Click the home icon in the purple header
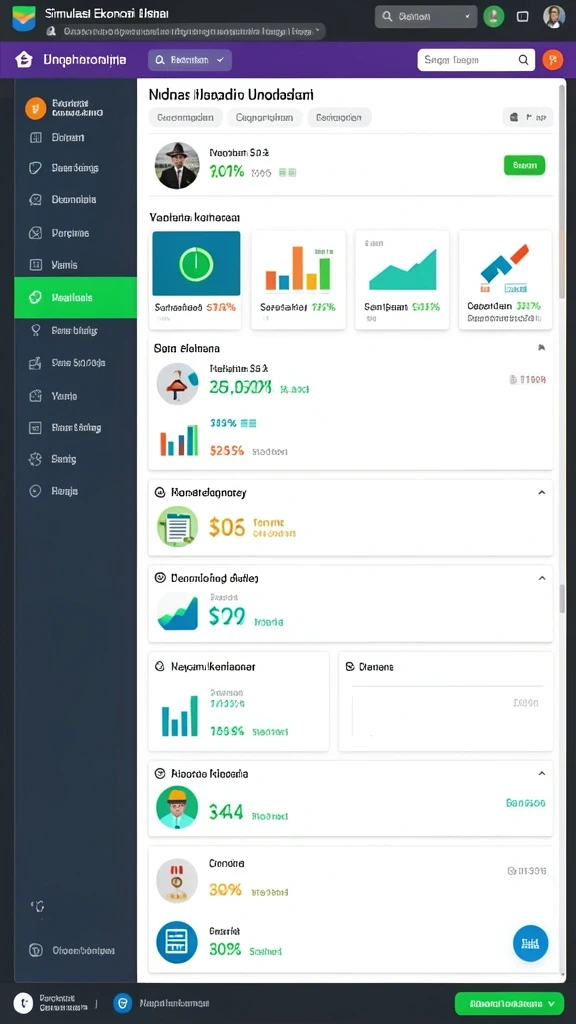Image resolution: width=576 pixels, height=1024 pixels. click(x=24, y=60)
